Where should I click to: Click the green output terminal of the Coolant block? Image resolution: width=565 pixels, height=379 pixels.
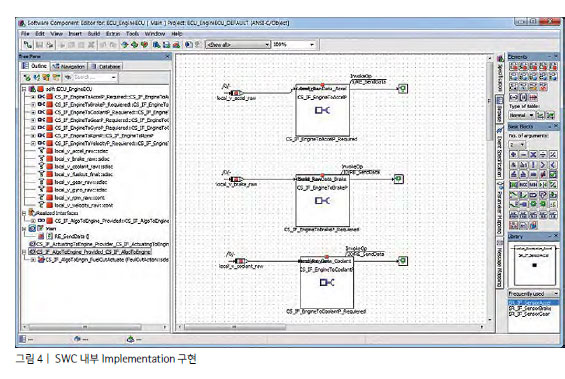click(x=403, y=260)
